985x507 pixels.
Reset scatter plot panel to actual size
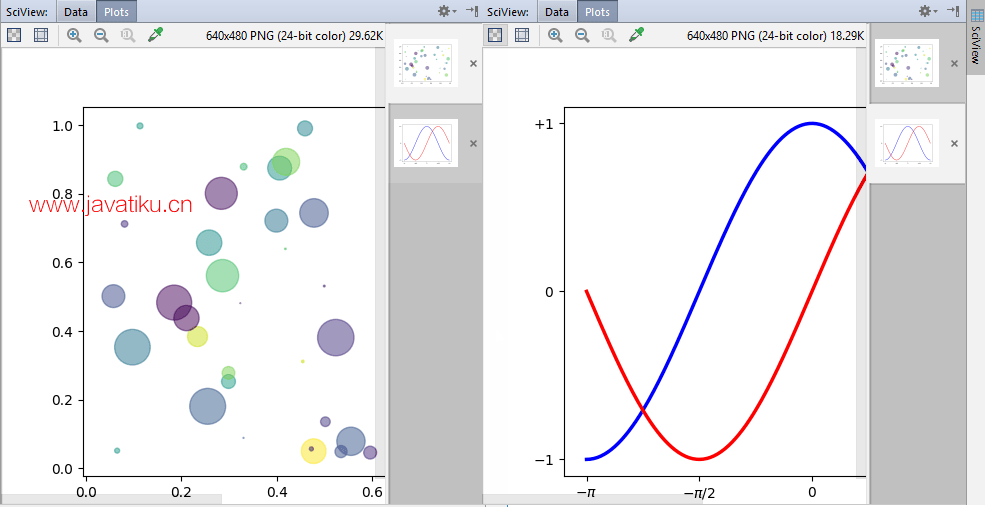point(128,35)
